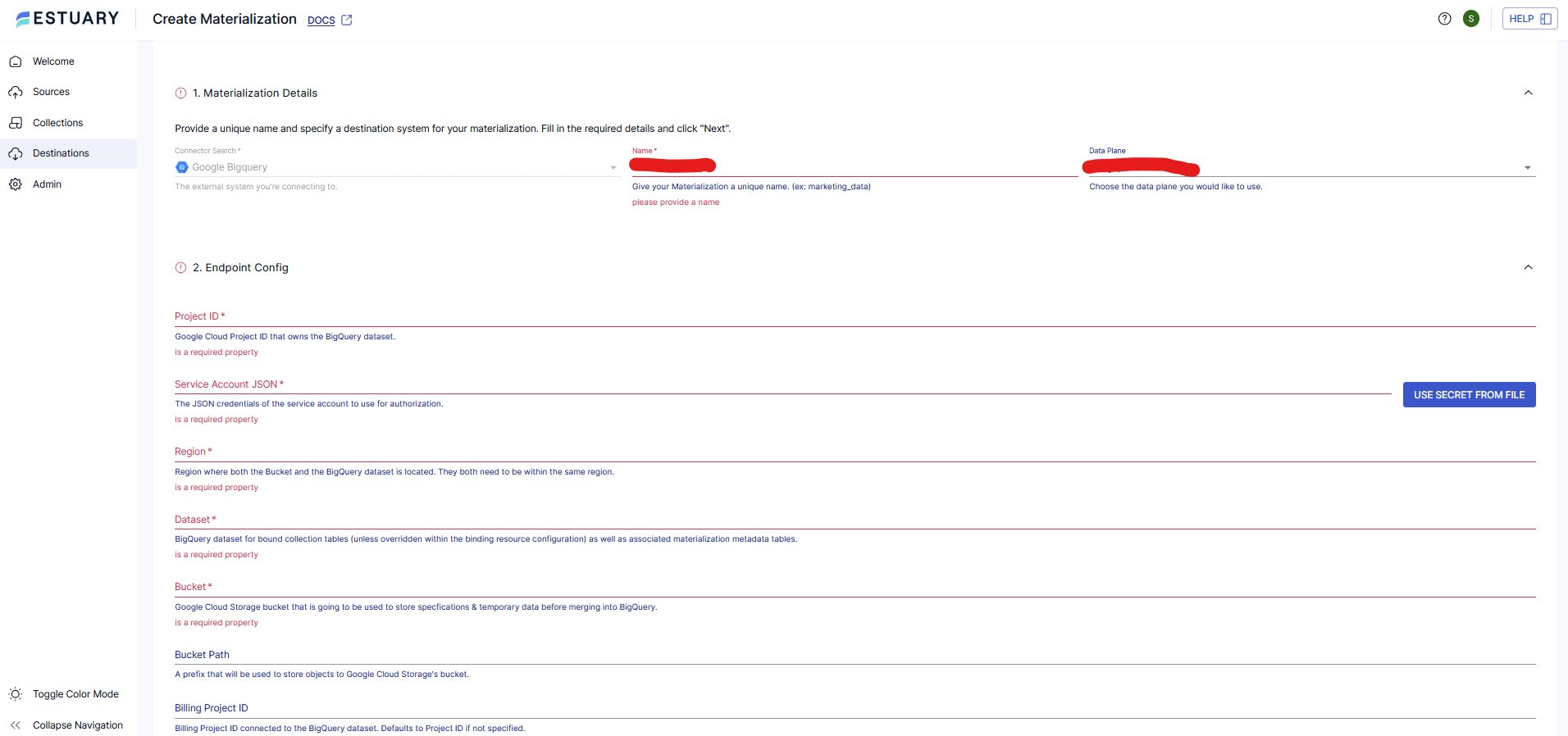Click the Endpoint Config error icon
1568x736 pixels.
coord(181,268)
